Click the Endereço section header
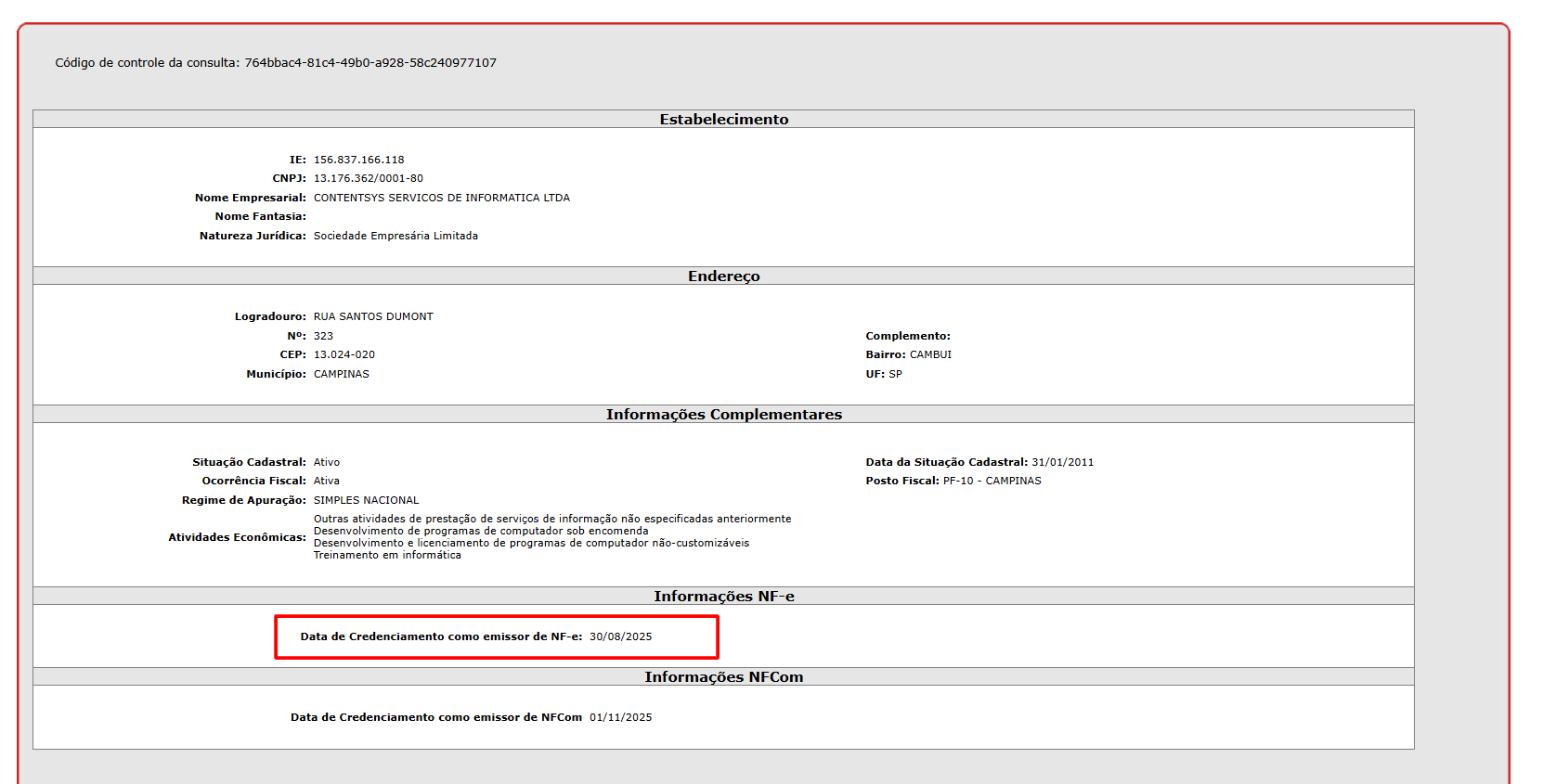Viewport: 1543px width, 784px height. tap(723, 276)
